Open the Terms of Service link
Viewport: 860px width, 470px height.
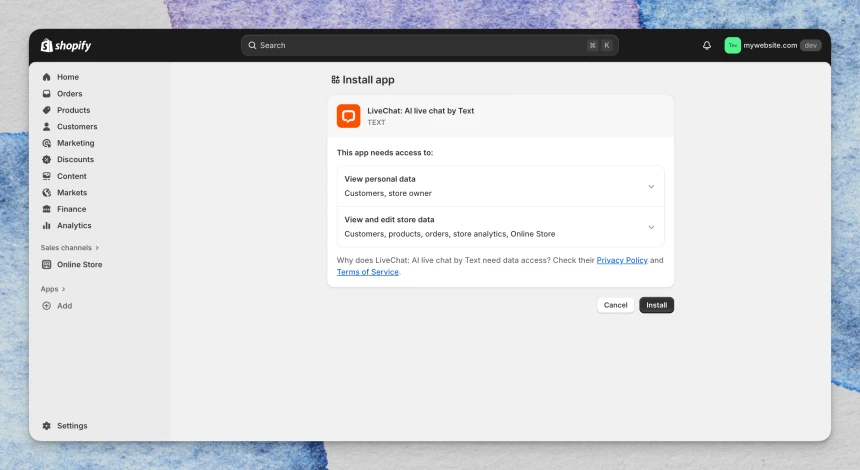[x=367, y=272]
